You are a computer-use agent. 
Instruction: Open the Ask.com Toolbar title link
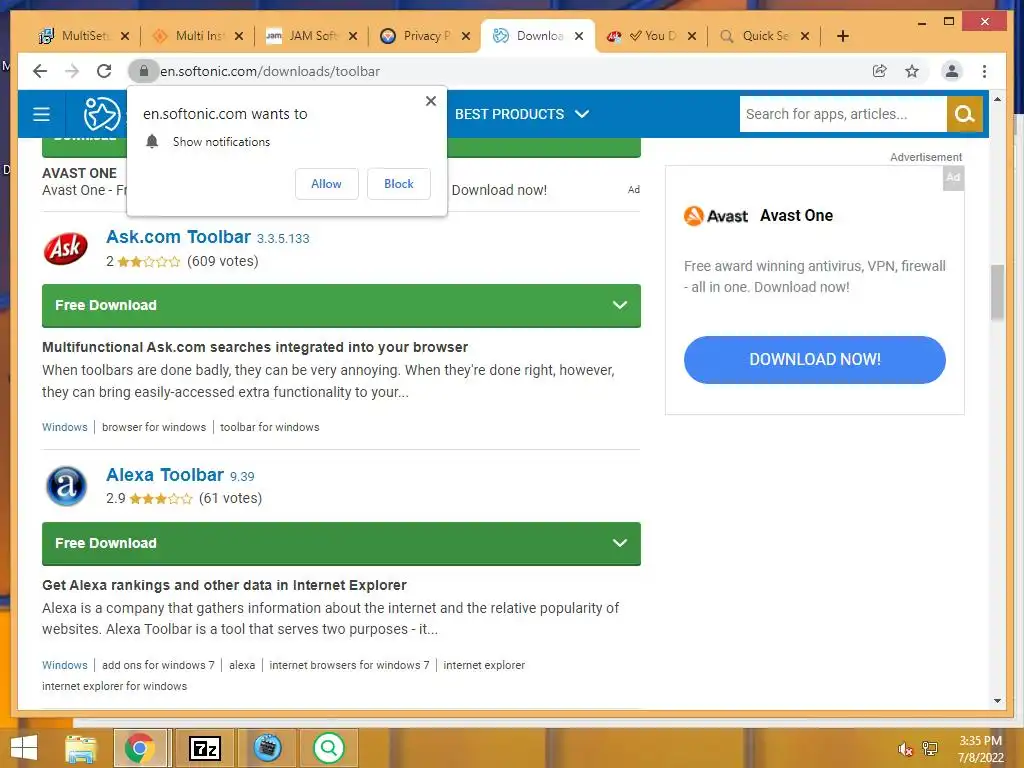[178, 237]
